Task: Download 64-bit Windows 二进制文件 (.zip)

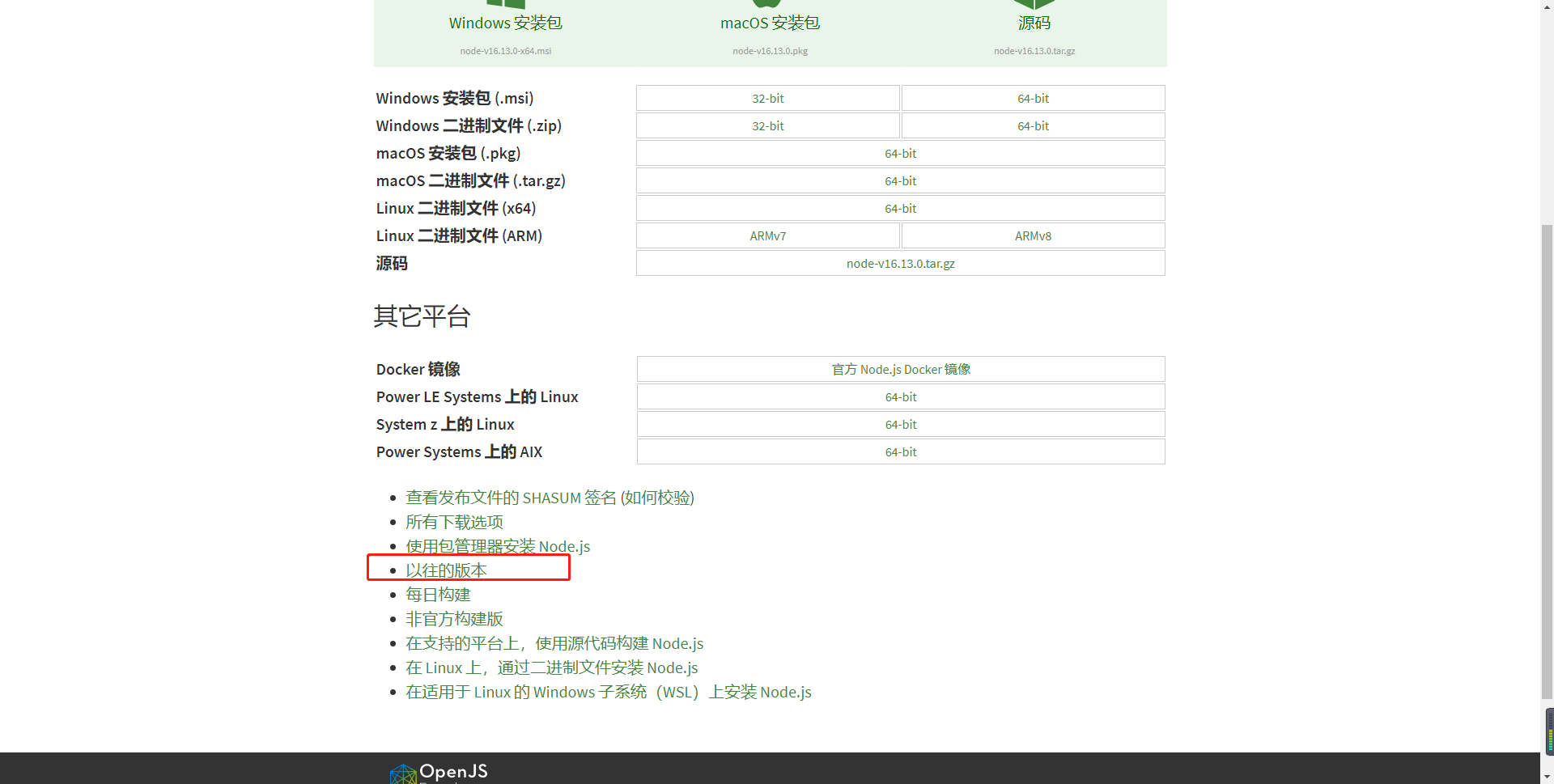Action: 1034,125
